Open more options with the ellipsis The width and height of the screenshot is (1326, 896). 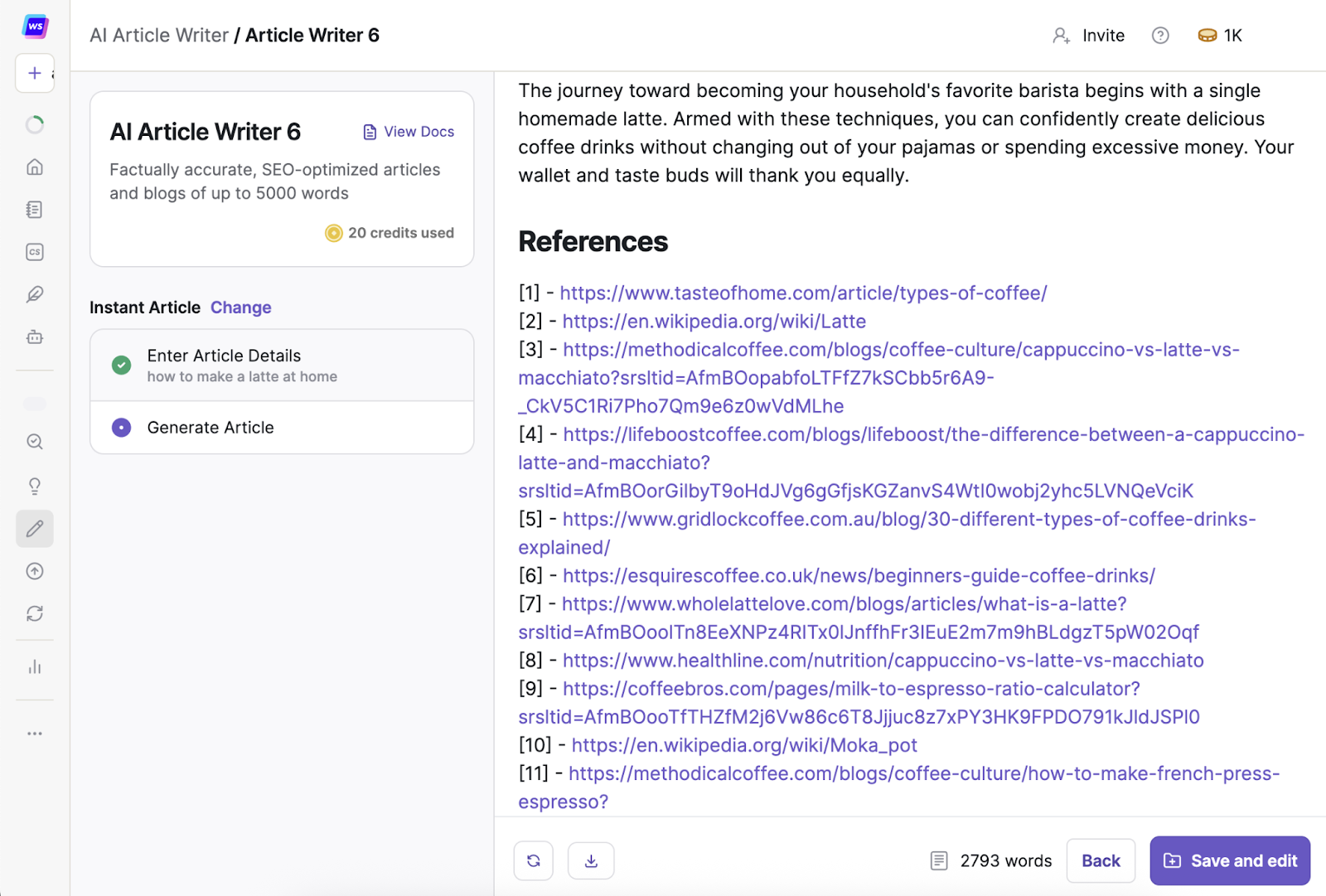click(x=35, y=734)
